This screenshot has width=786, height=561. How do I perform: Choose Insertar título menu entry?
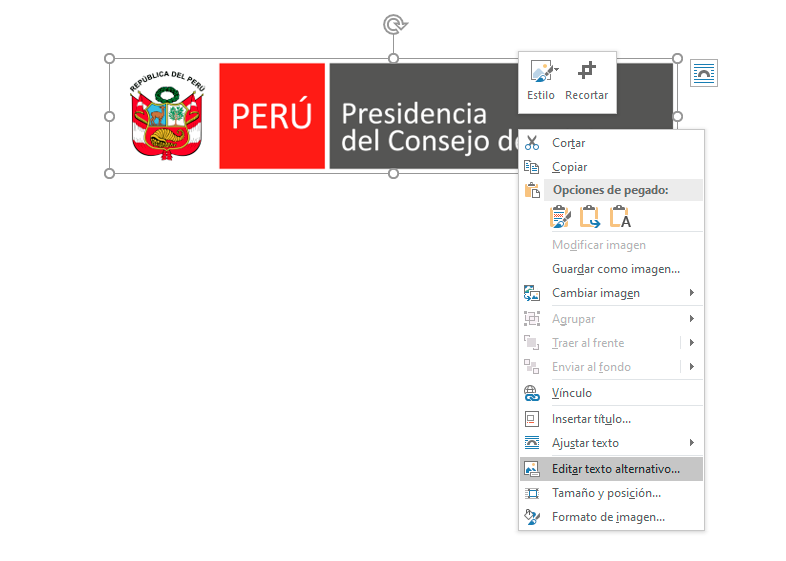[x=591, y=419]
